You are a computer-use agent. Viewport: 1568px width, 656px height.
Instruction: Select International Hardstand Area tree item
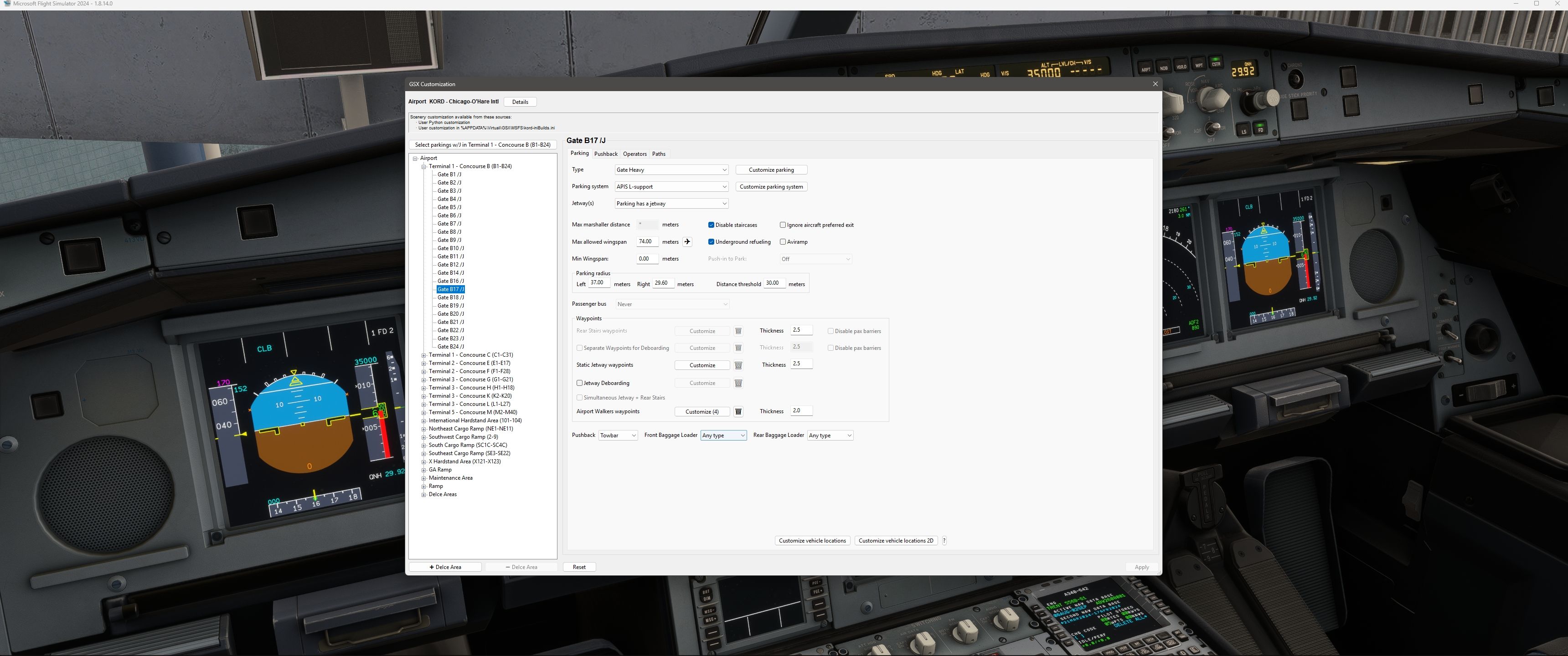[x=475, y=420]
